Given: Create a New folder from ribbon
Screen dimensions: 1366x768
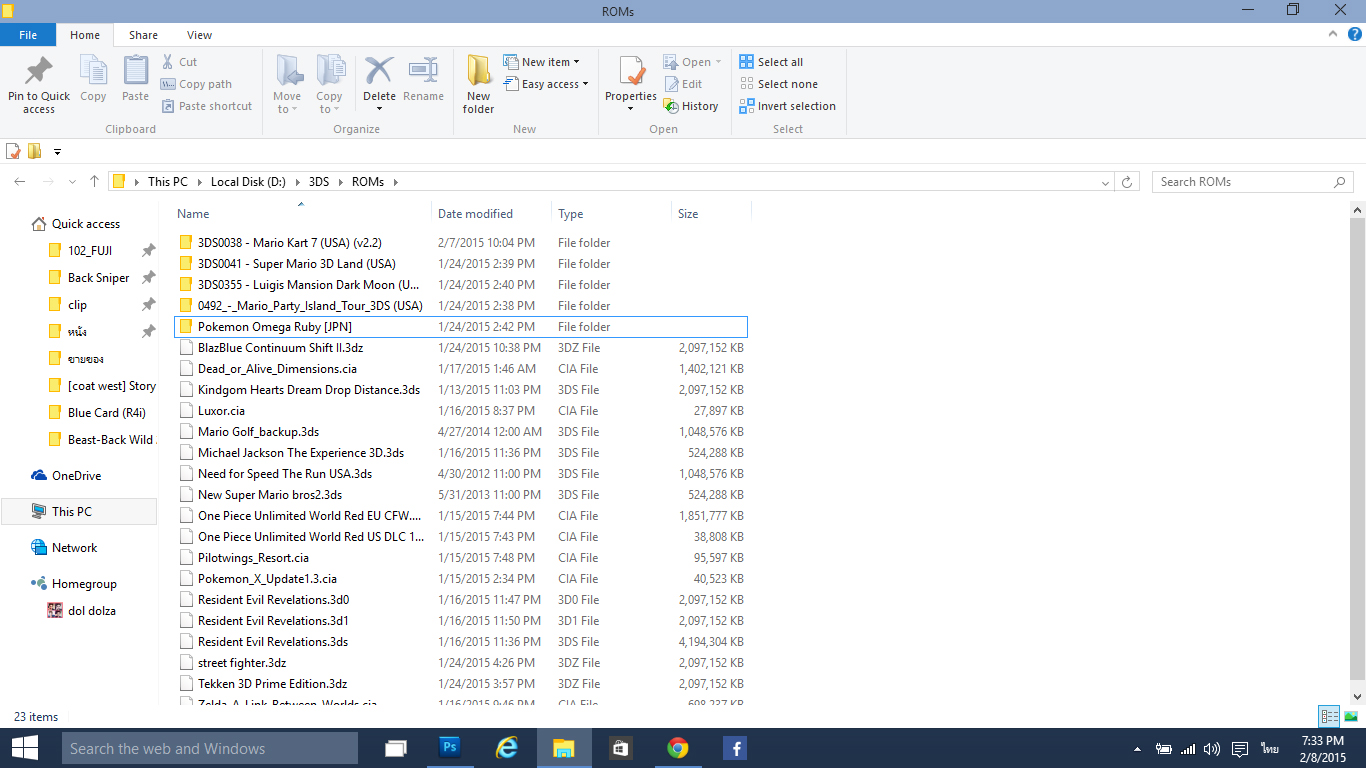Looking at the screenshot, I should tap(479, 84).
